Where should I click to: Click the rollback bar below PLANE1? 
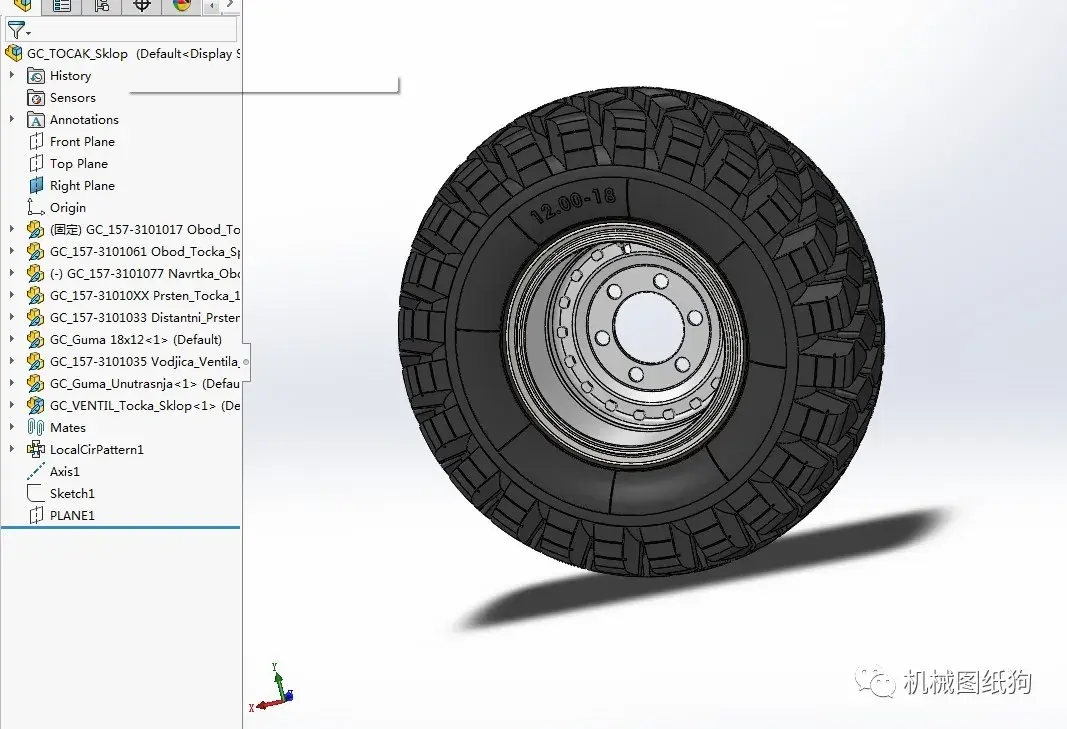[120, 527]
